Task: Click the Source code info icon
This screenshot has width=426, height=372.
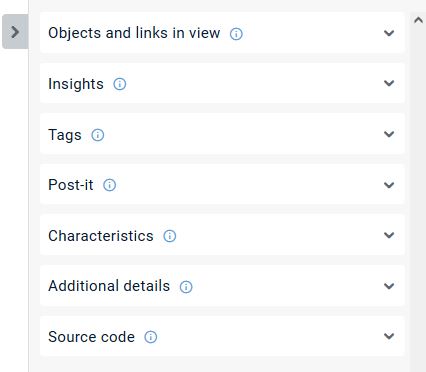Action: pyautogui.click(x=151, y=337)
